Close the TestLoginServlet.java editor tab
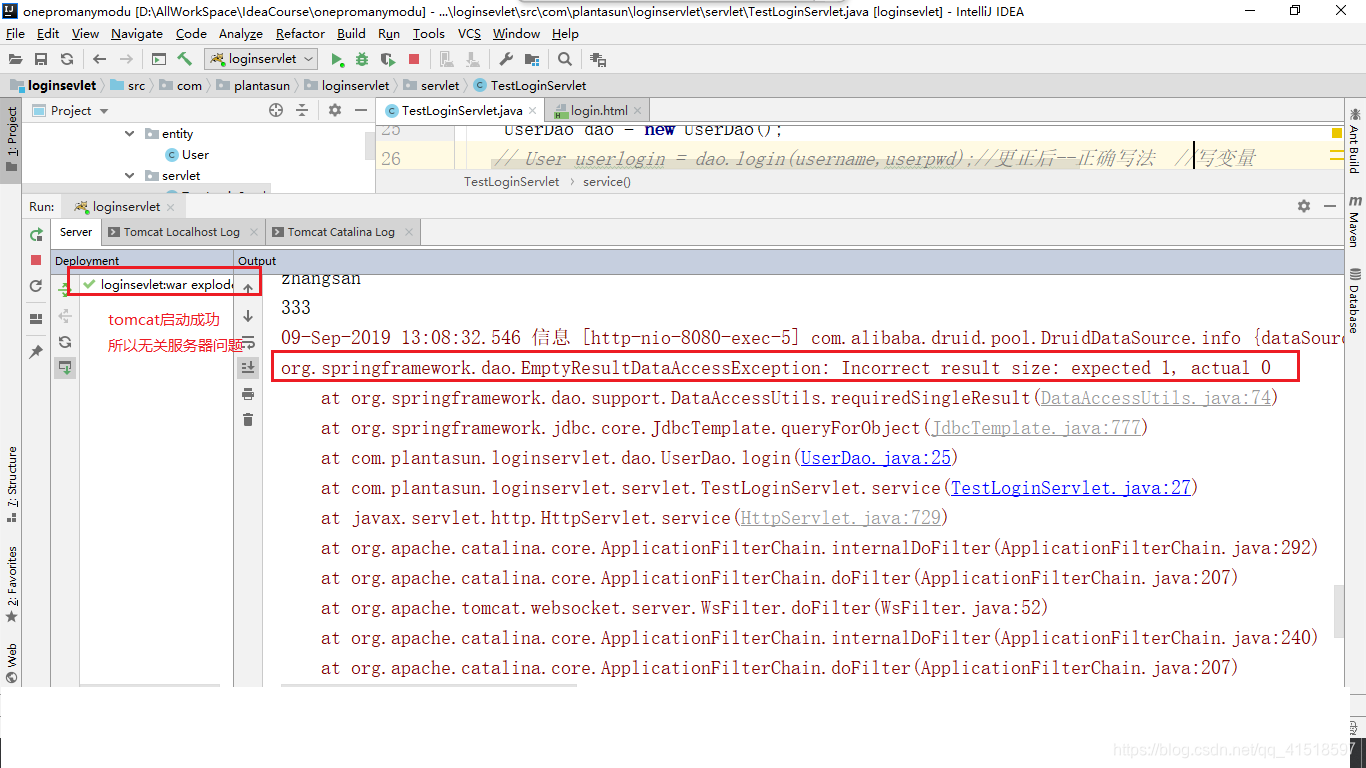This screenshot has width=1366, height=768. pyautogui.click(x=533, y=111)
